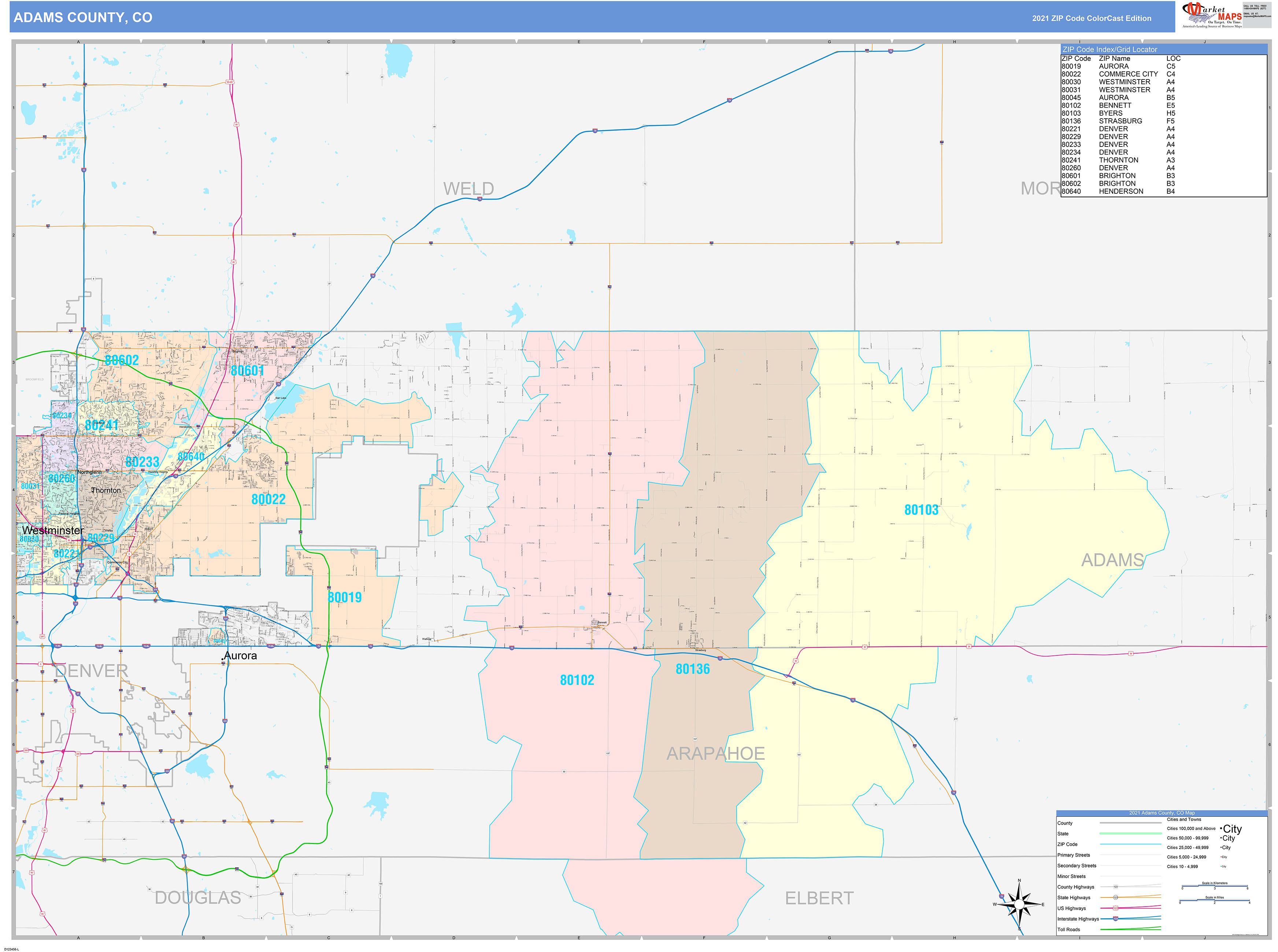Click the 80233 ZIP label on the map
1278x952 pixels.
[x=142, y=462]
